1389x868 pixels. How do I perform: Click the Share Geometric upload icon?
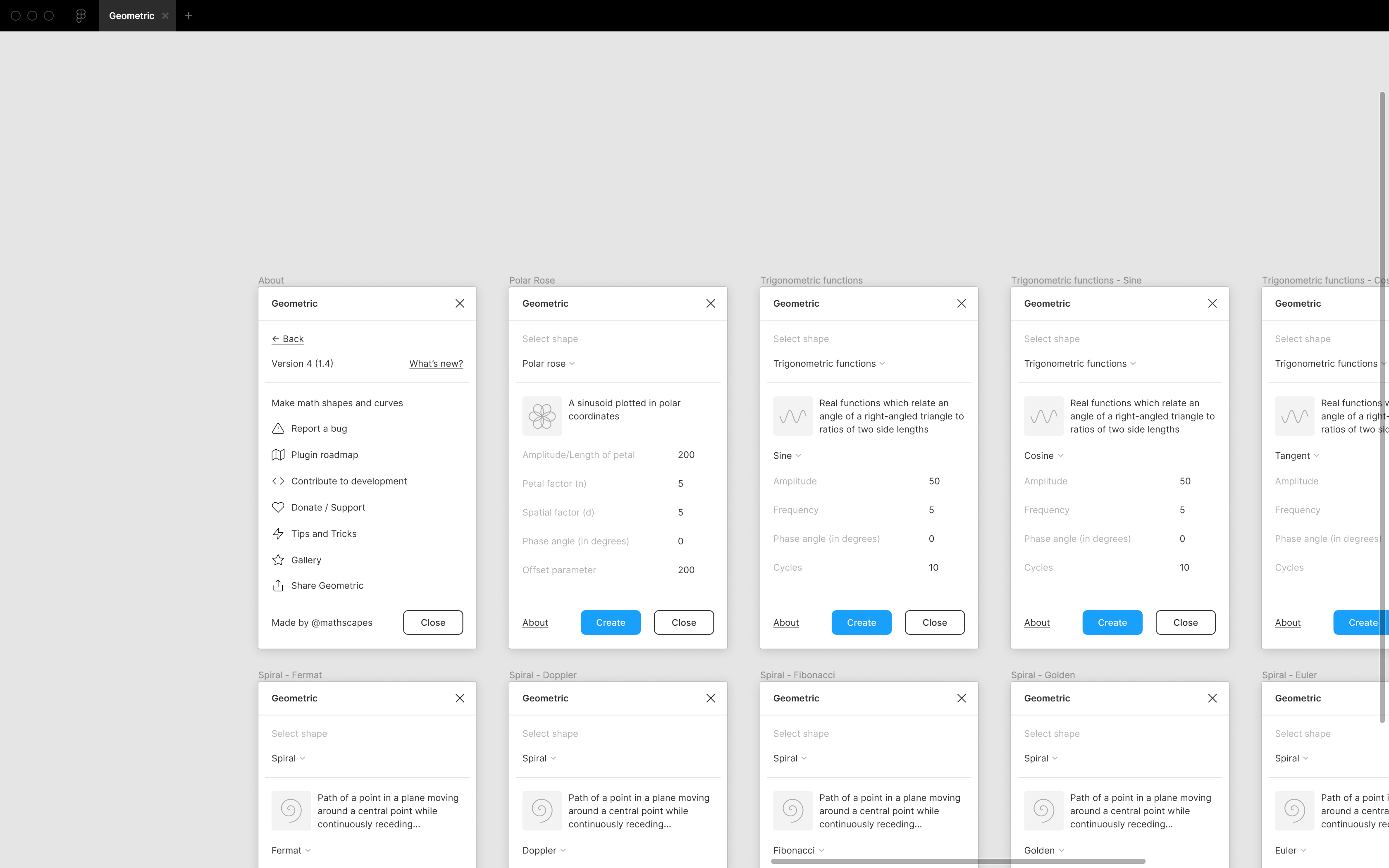278,586
